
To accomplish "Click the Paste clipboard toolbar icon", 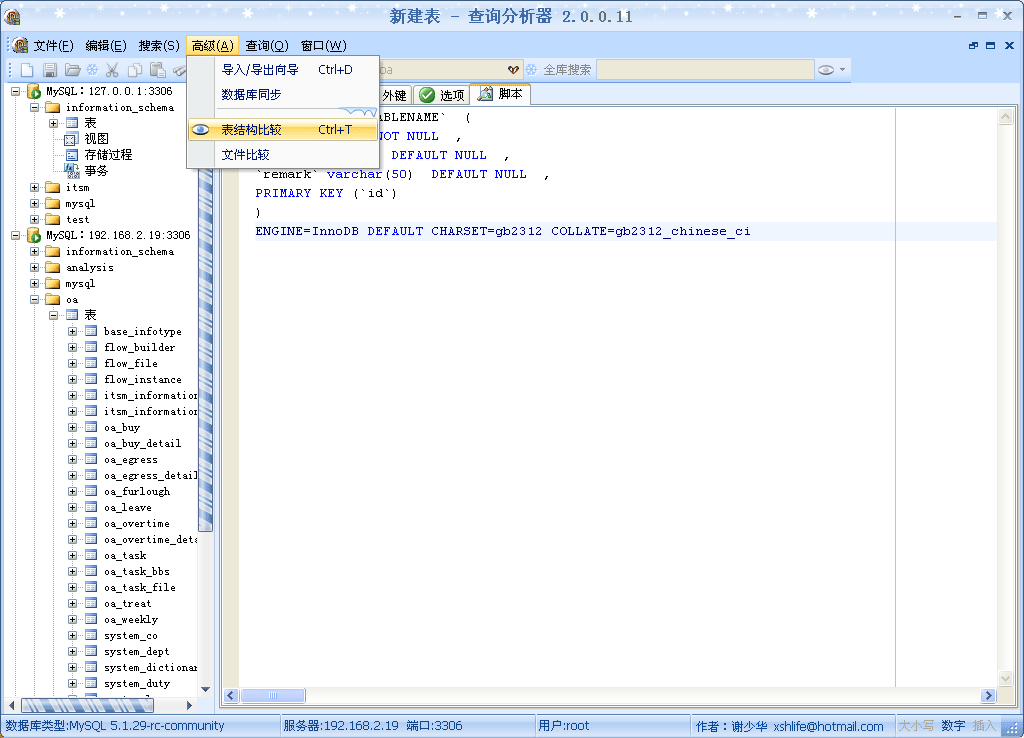I will [157, 70].
